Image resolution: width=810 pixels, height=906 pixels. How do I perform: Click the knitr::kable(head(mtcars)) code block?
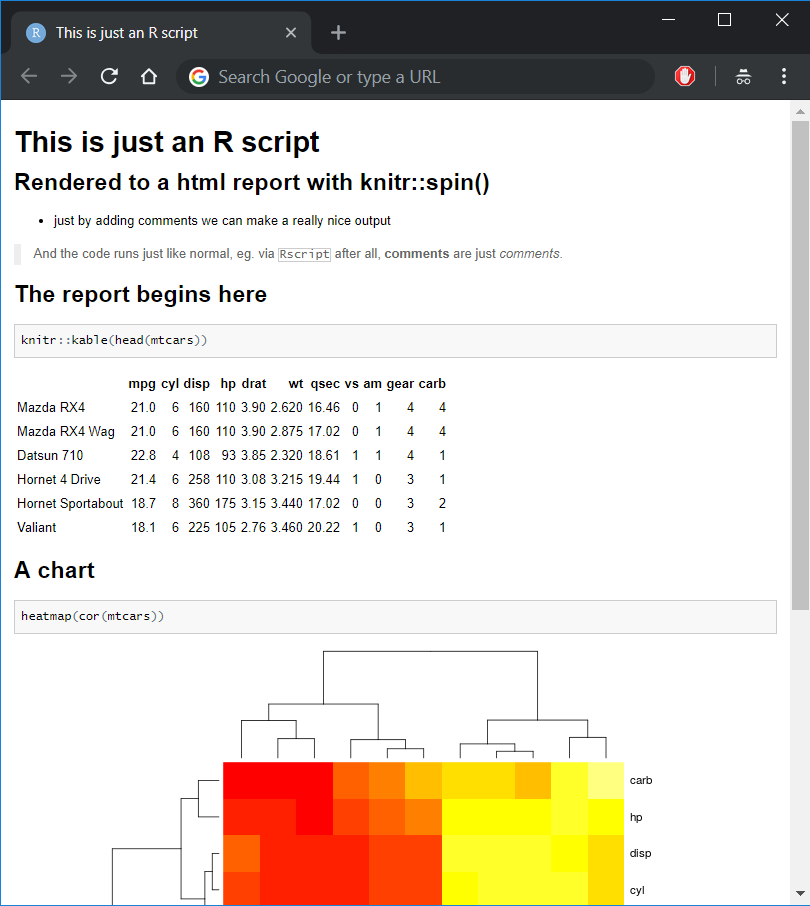tap(395, 341)
